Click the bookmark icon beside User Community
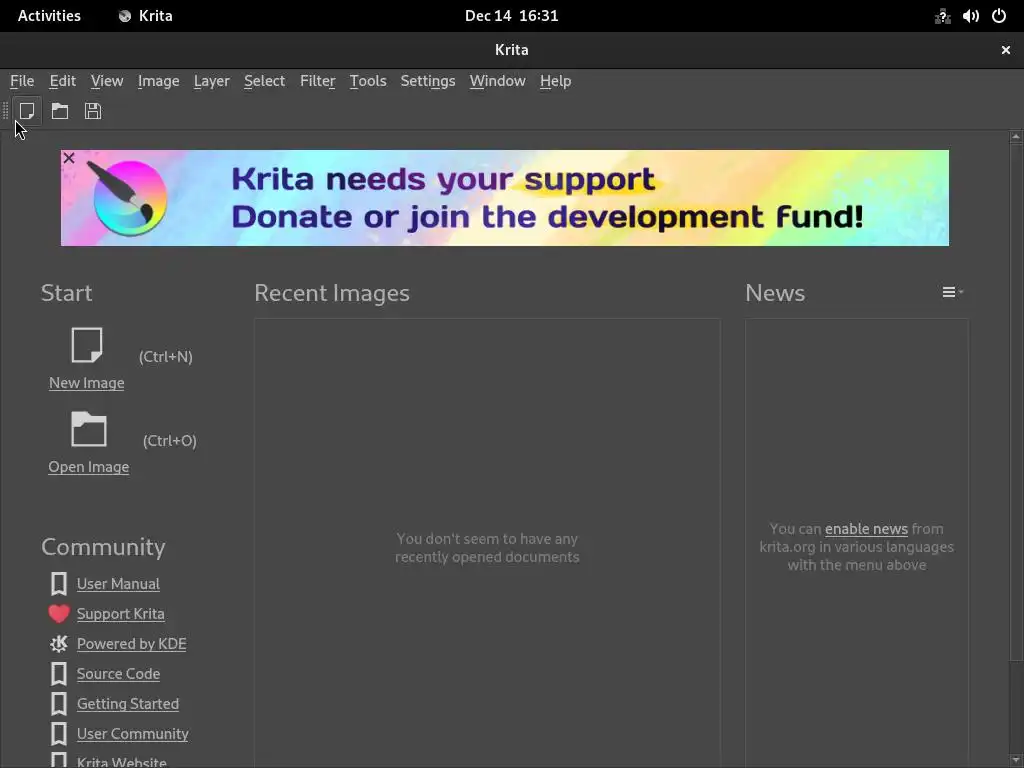This screenshot has height=768, width=1024. click(59, 734)
